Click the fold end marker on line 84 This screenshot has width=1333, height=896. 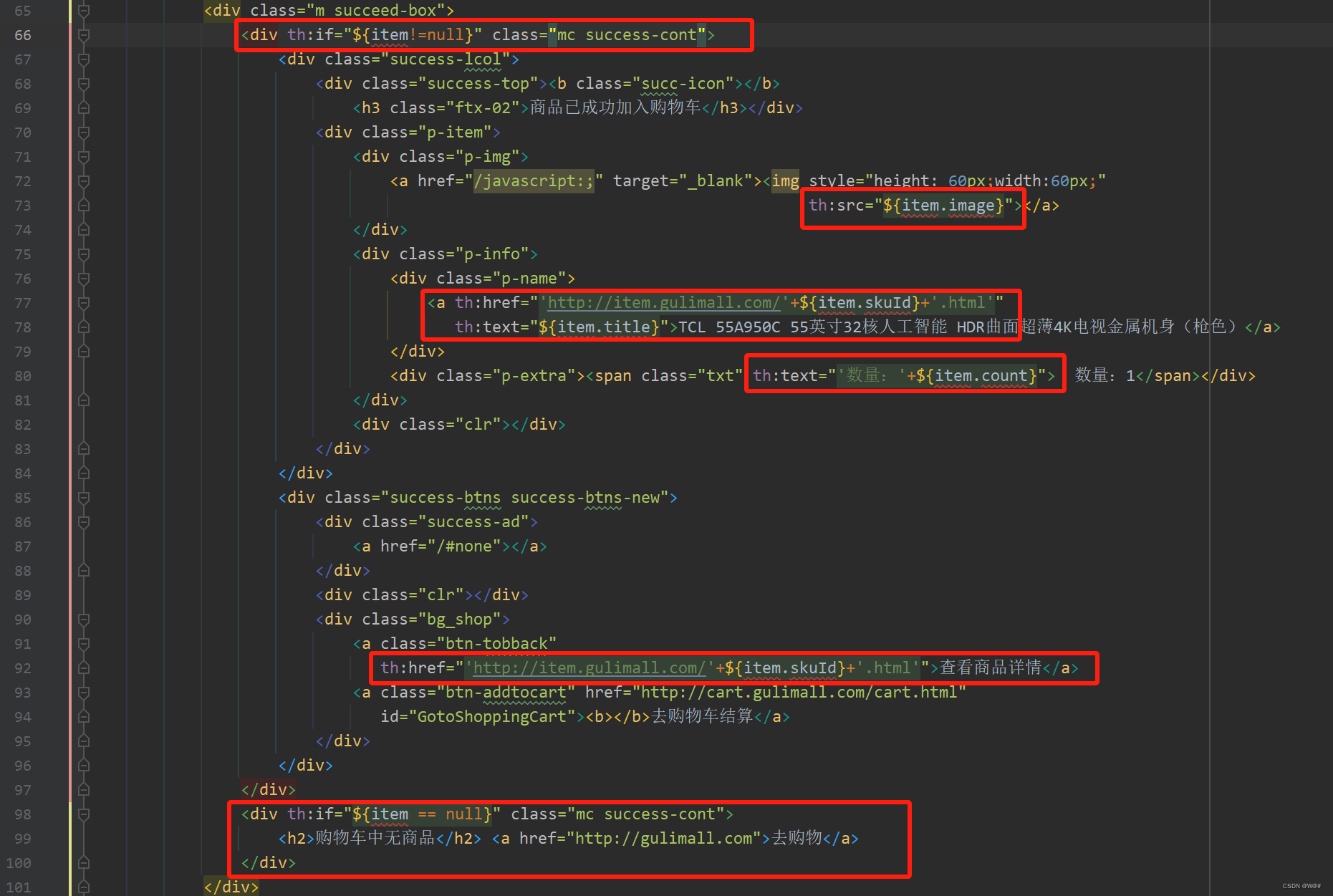[x=84, y=473]
